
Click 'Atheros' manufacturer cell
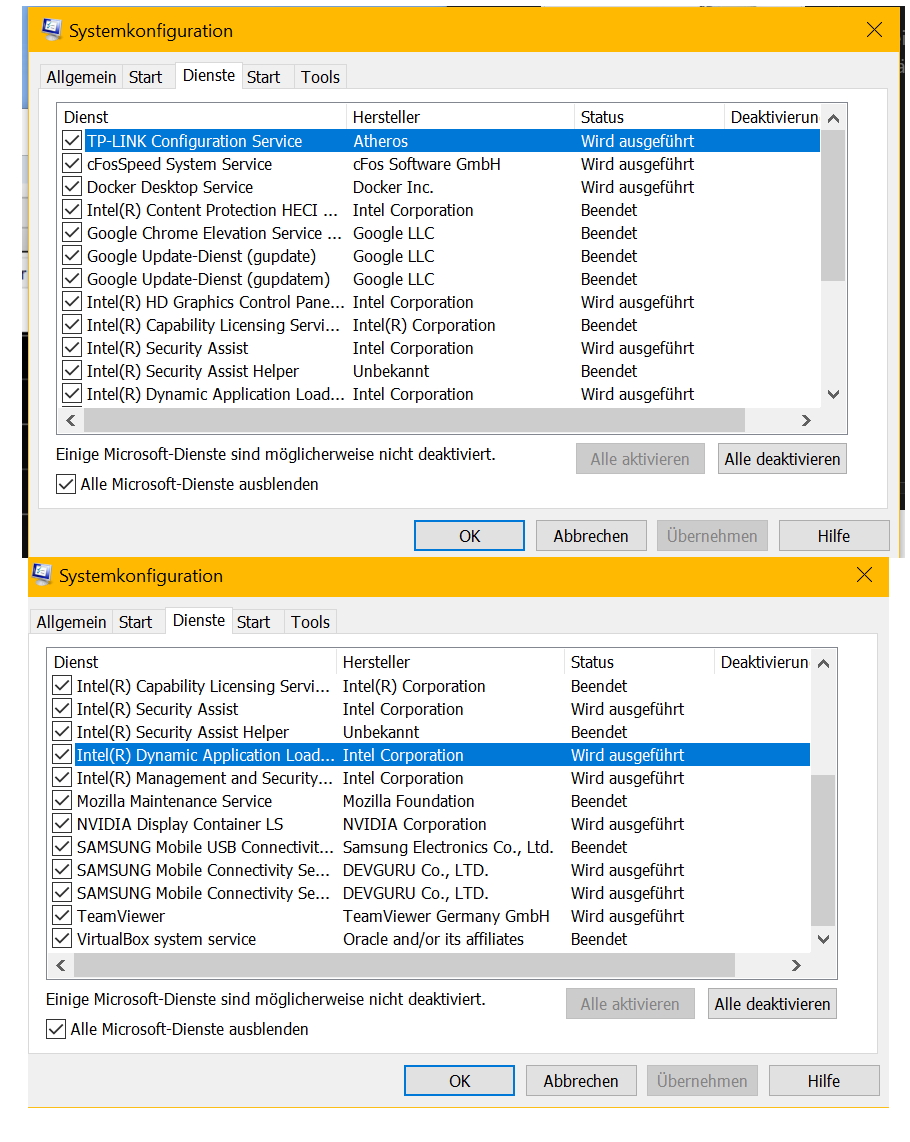click(x=380, y=141)
